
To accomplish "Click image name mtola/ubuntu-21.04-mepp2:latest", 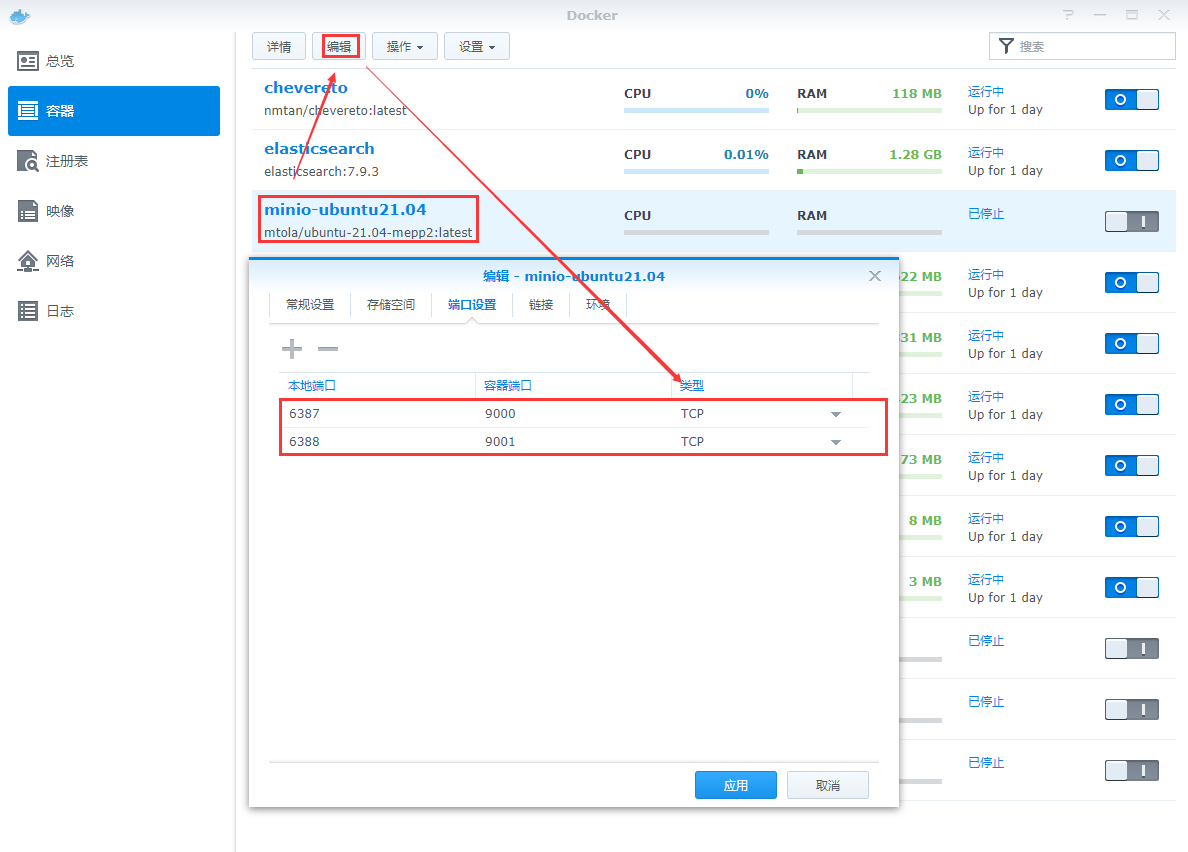I will click(x=368, y=233).
